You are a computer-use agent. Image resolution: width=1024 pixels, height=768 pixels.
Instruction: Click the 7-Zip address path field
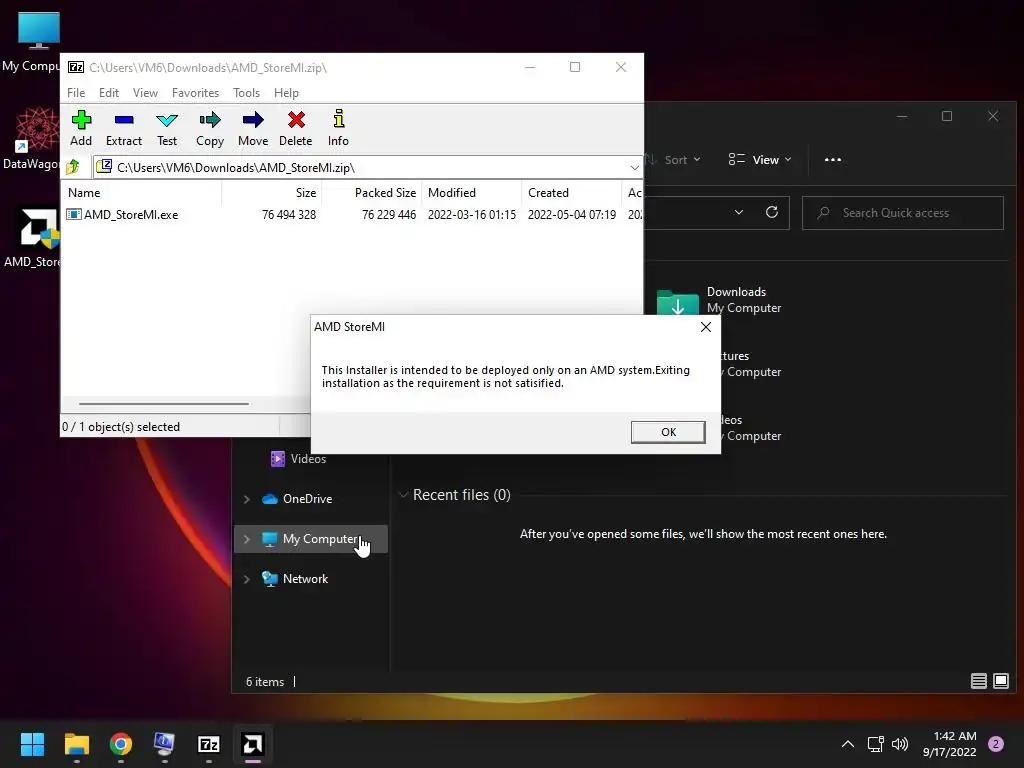point(367,168)
